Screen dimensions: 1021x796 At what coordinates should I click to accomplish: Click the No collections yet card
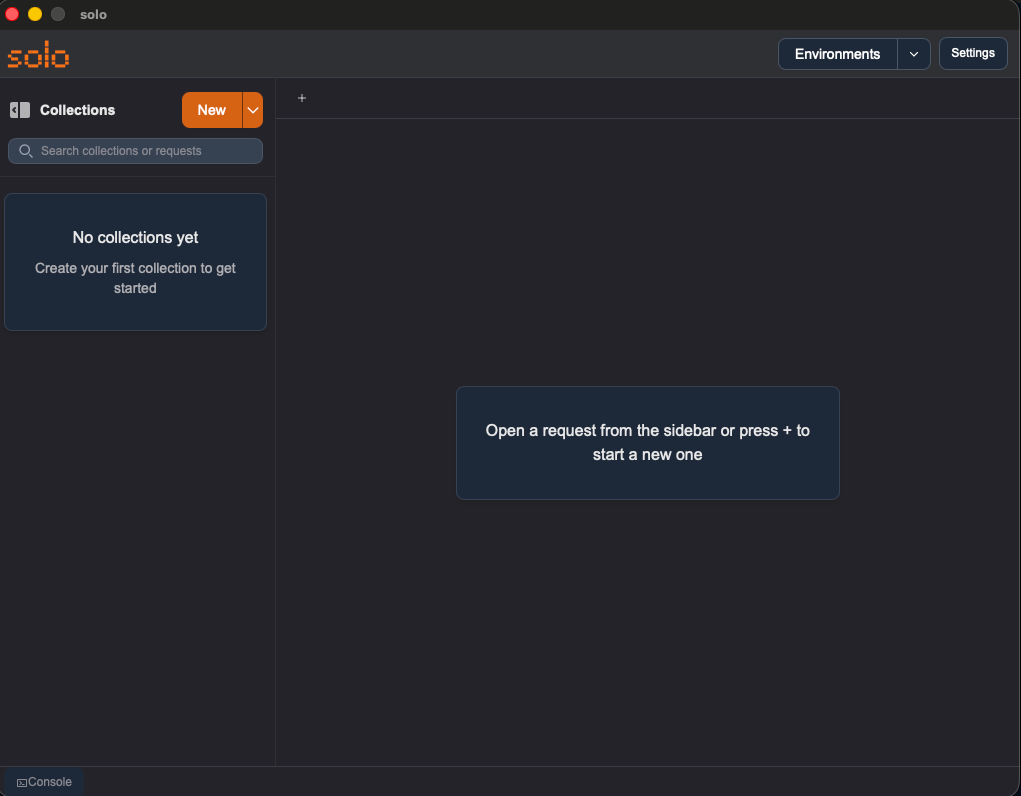(135, 262)
